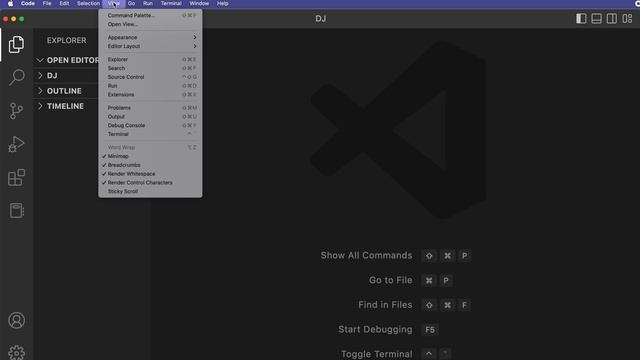
Task: Select Explorer in View menu
Action: (x=150, y=59)
